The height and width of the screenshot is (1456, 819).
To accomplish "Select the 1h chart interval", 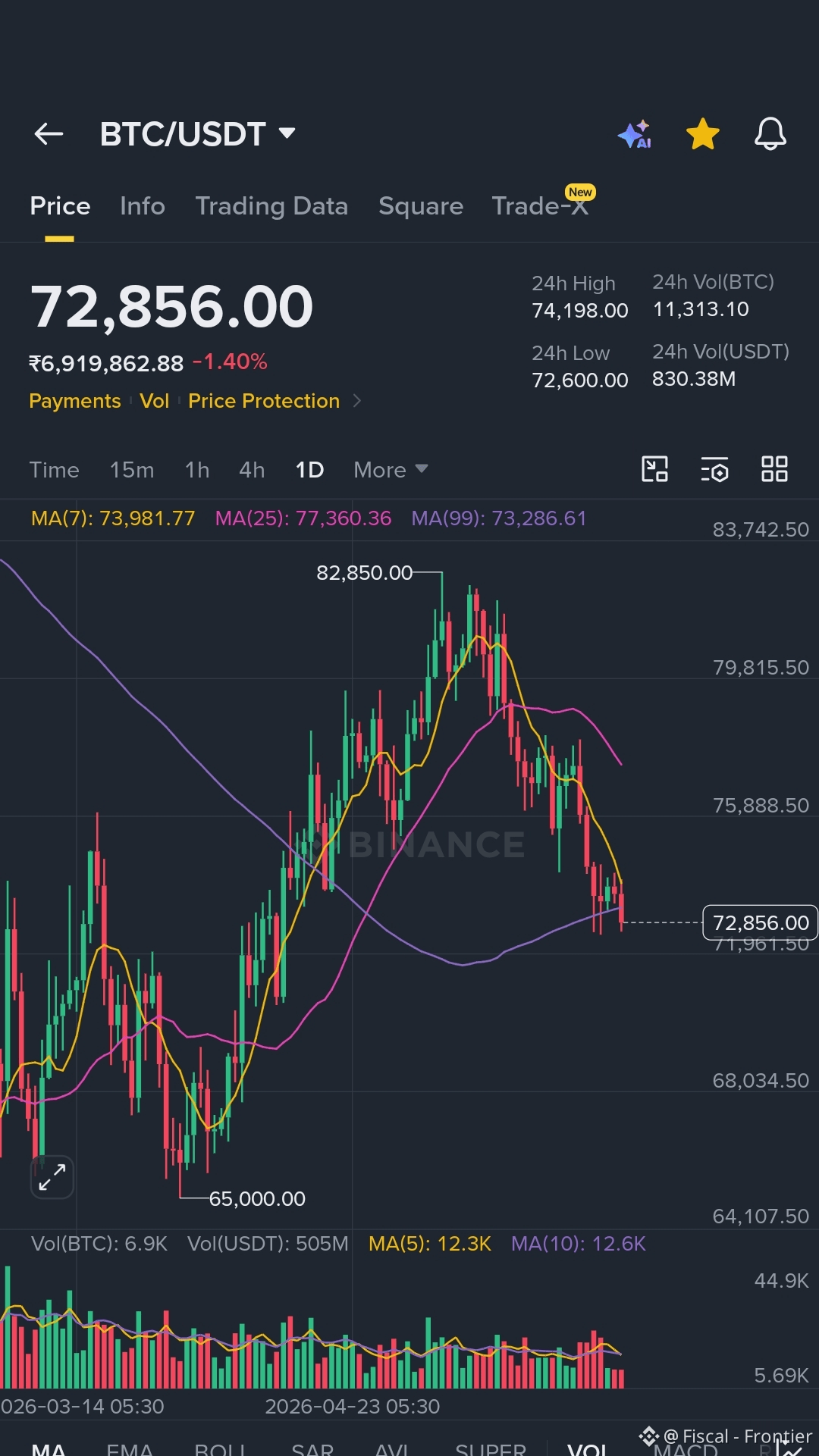I will pyautogui.click(x=197, y=470).
